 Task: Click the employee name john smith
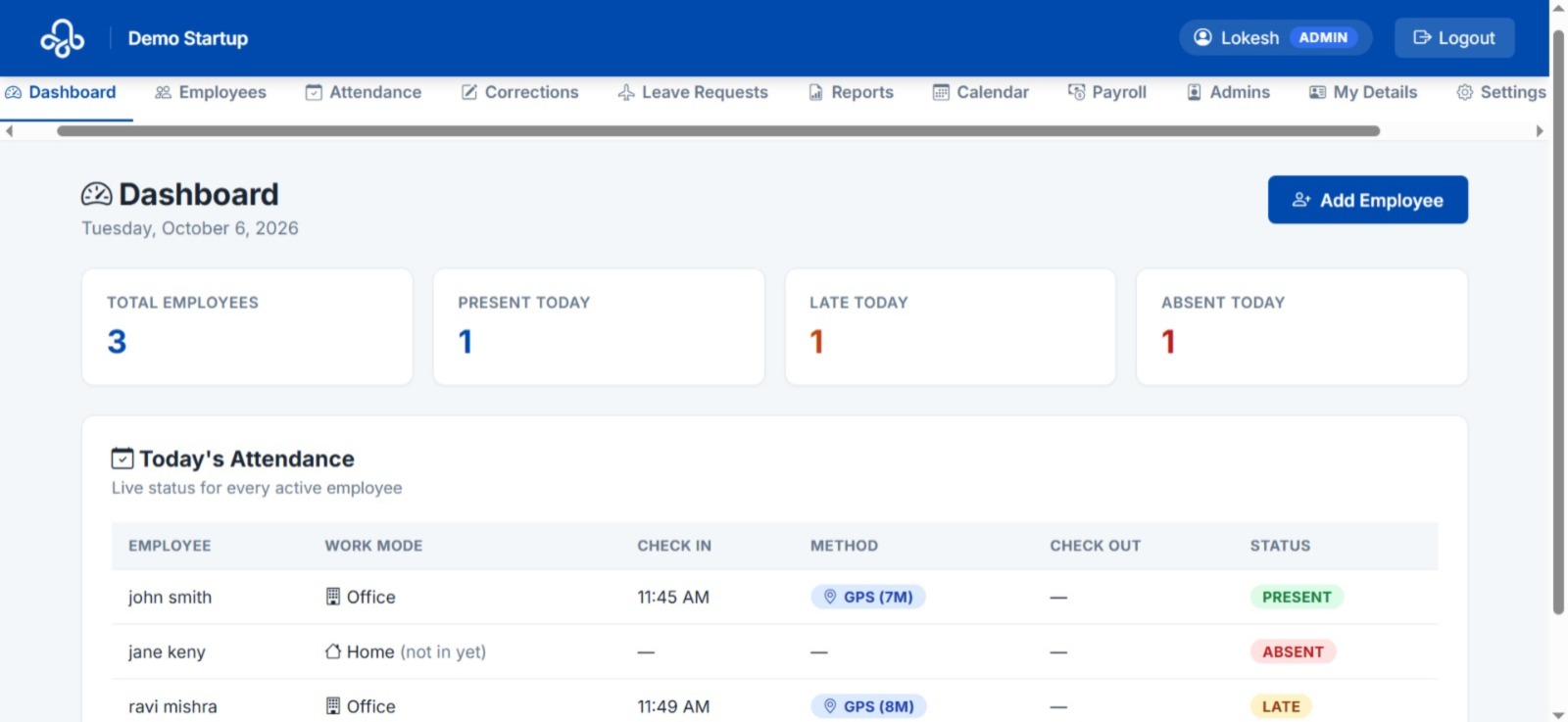pos(170,597)
